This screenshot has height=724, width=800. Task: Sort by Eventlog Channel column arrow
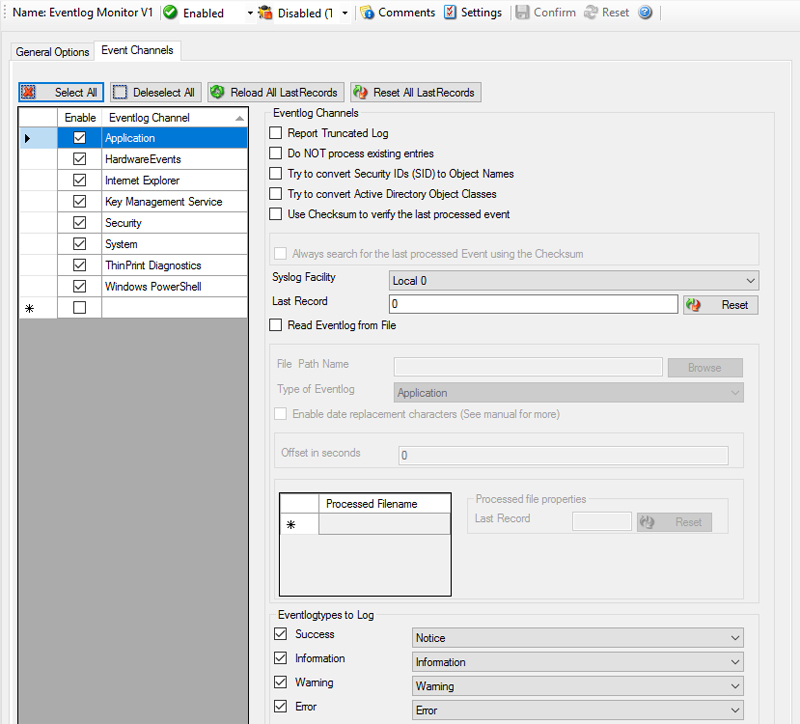239,118
